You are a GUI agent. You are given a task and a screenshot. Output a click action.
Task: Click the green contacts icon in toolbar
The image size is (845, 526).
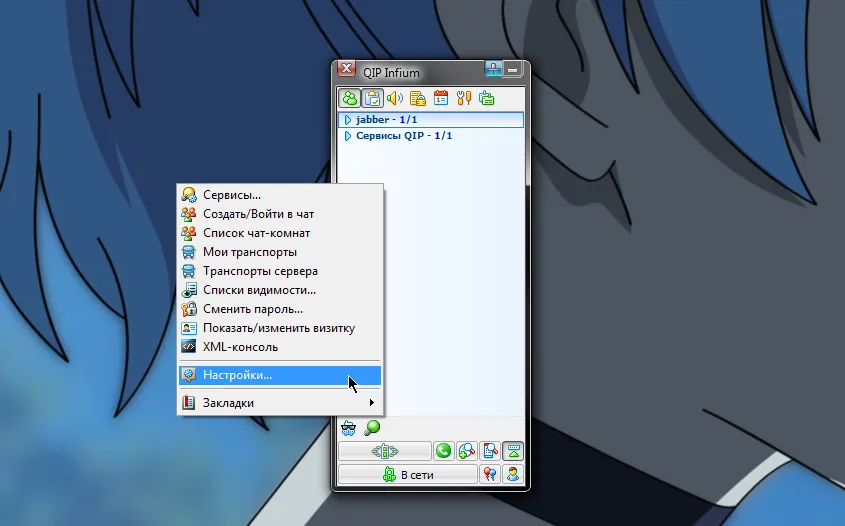point(350,98)
